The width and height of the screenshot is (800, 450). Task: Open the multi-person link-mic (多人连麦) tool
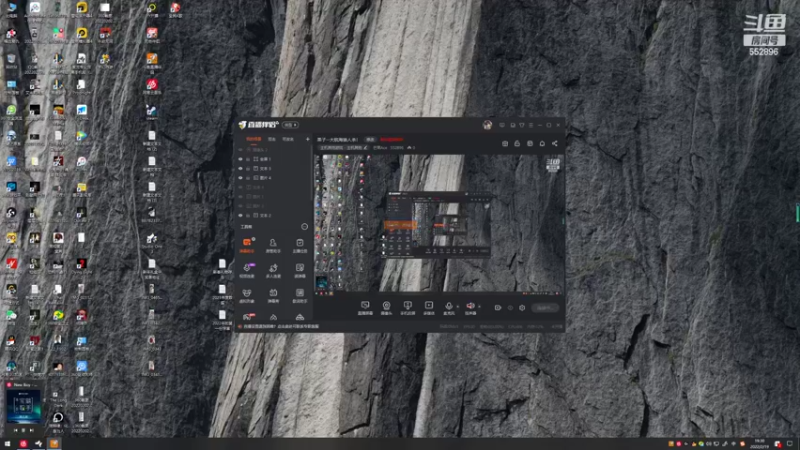click(273, 270)
